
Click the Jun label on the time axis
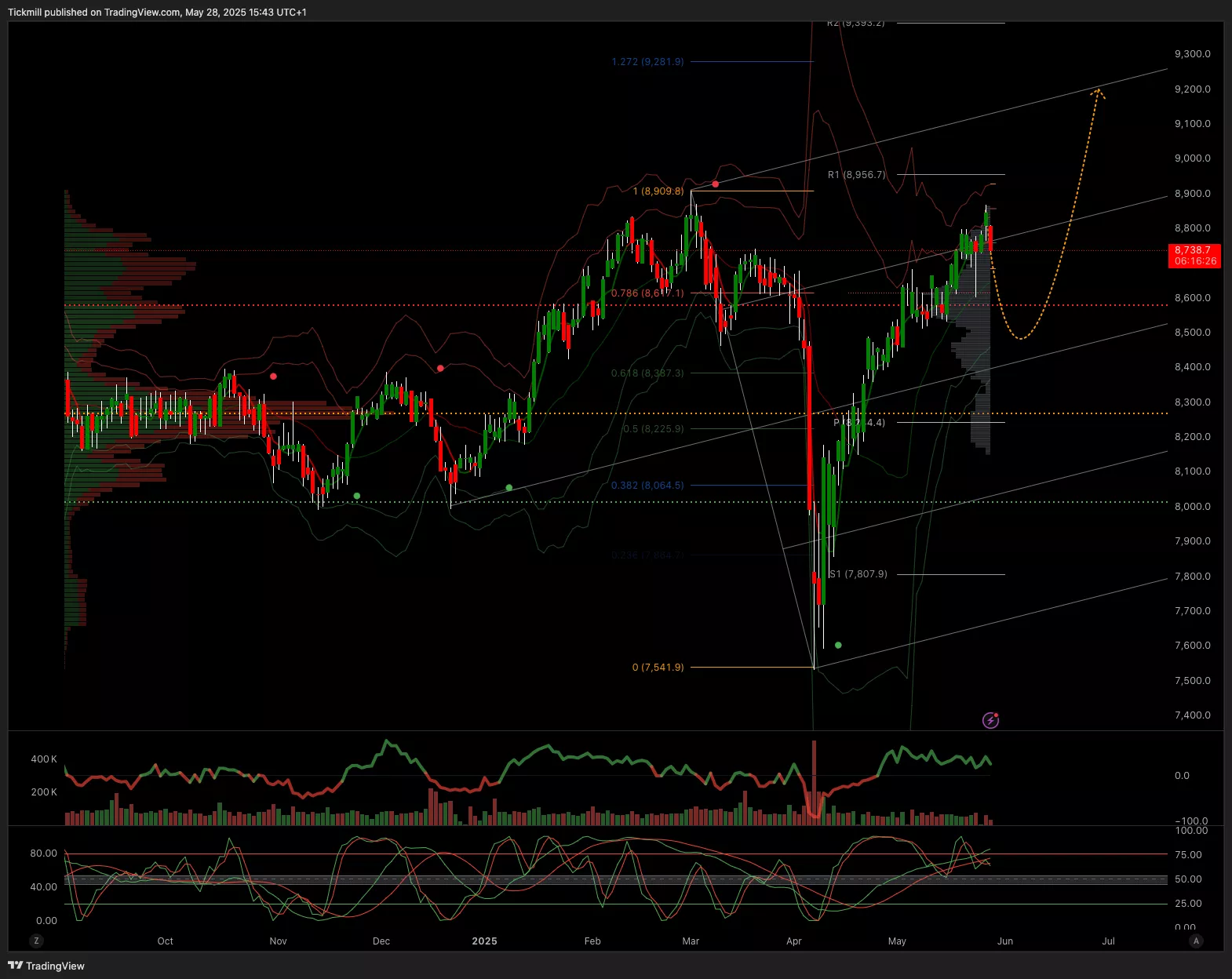click(1004, 941)
